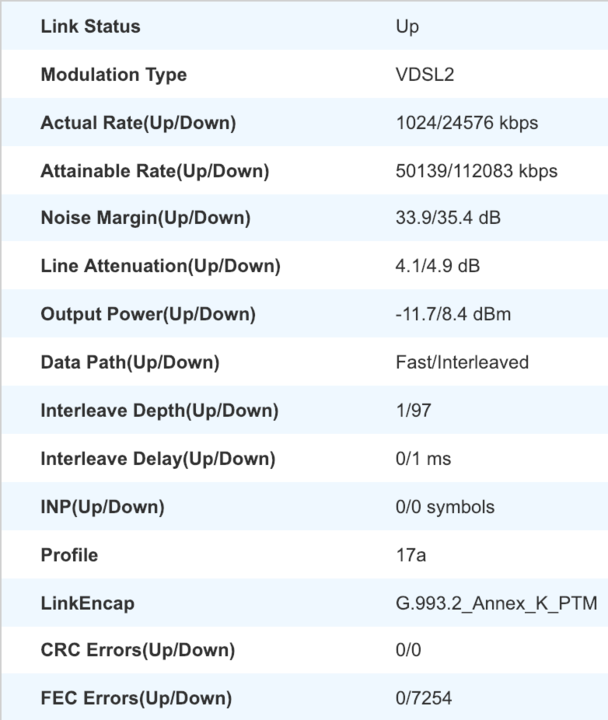This screenshot has height=720, width=608.
Task: Select the 4.1/4.9 dB attenuation value
Action: coord(438,266)
